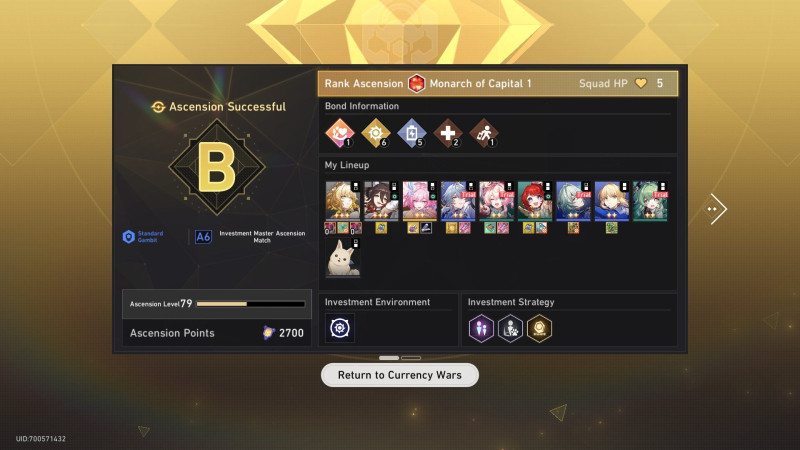Select the gold coin Investment Strategy icon
Image resolution: width=800 pixels, height=450 pixels.
coord(539,328)
